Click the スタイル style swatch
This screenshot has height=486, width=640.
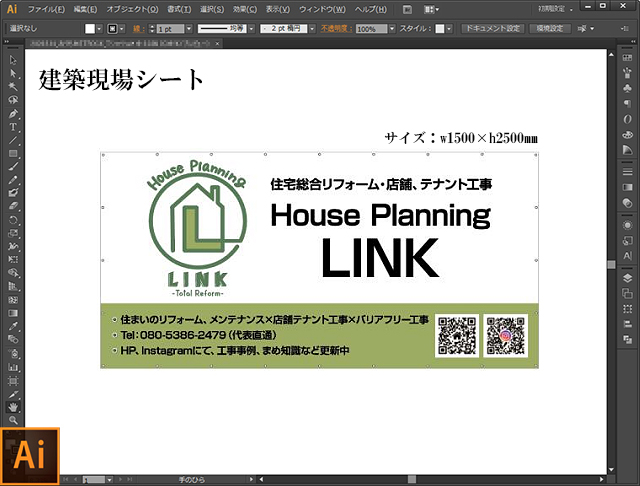[x=440, y=29]
